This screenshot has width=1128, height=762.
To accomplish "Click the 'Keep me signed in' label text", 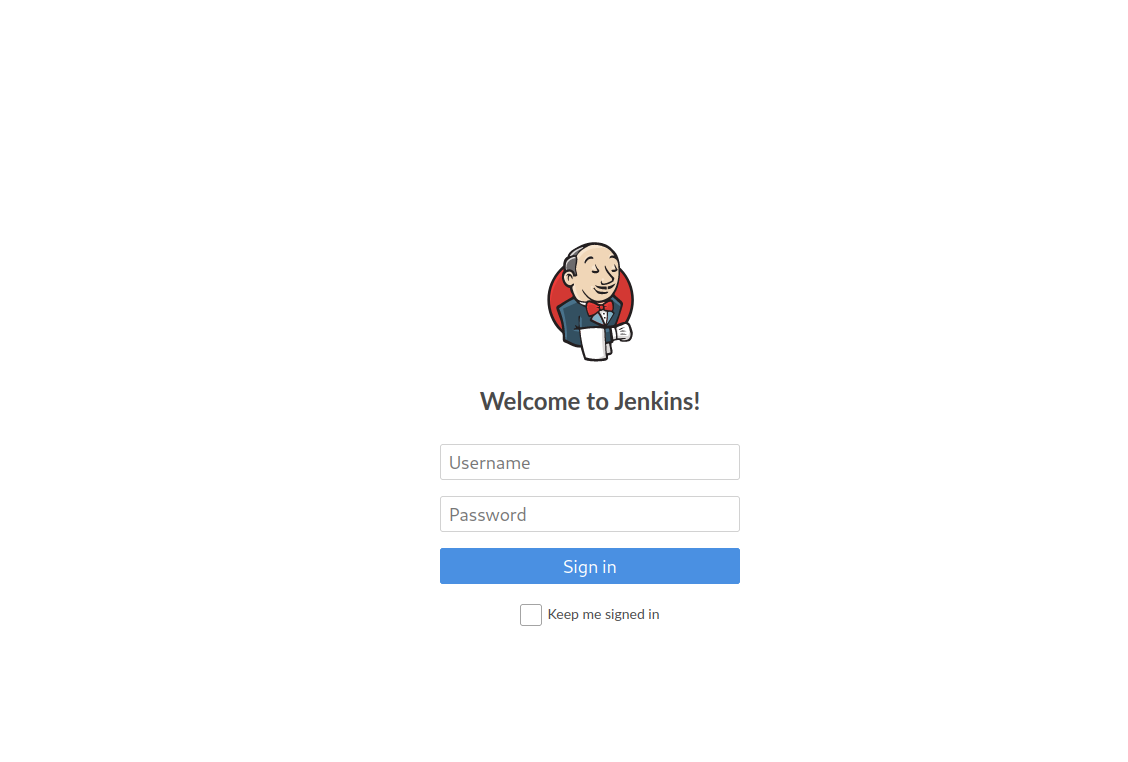I will click(603, 614).
